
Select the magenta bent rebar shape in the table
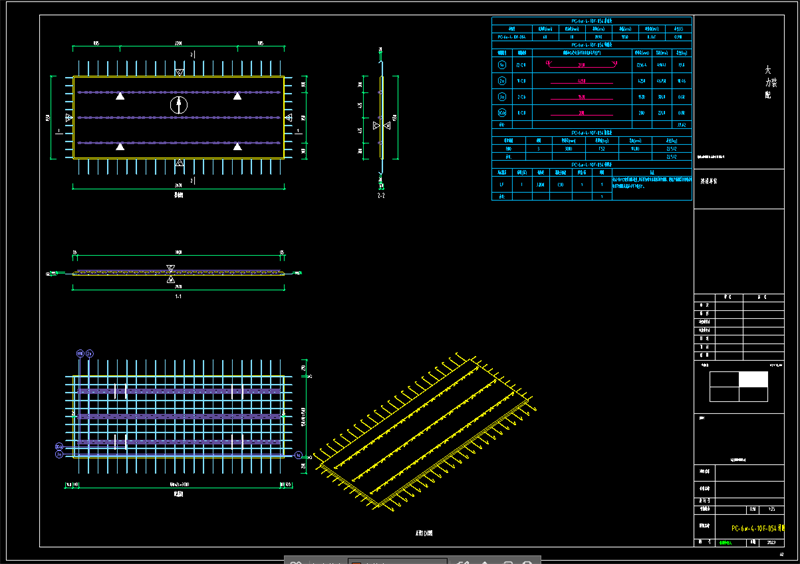click(582, 64)
